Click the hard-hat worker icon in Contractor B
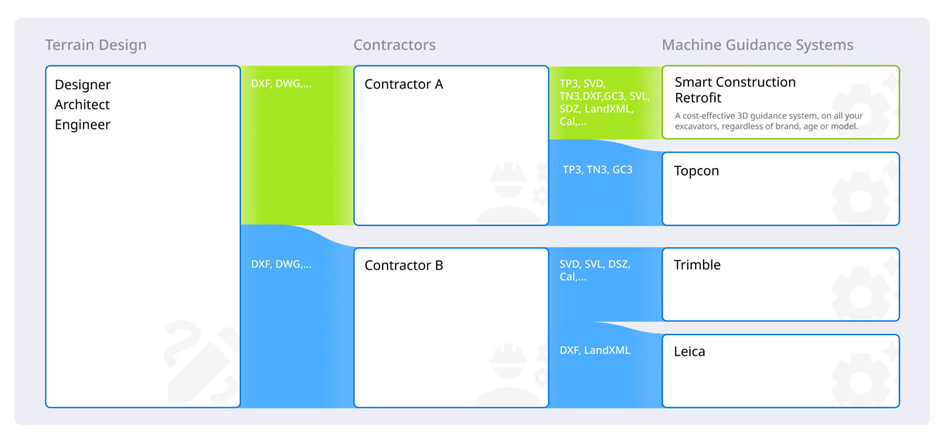Image resolution: width=945 pixels, height=442 pixels. pos(512,375)
